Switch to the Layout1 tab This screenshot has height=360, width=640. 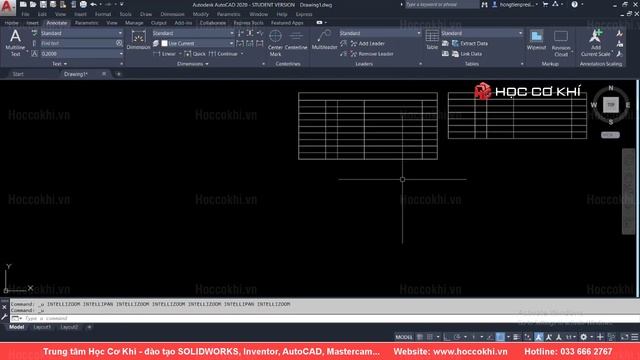tap(42, 327)
